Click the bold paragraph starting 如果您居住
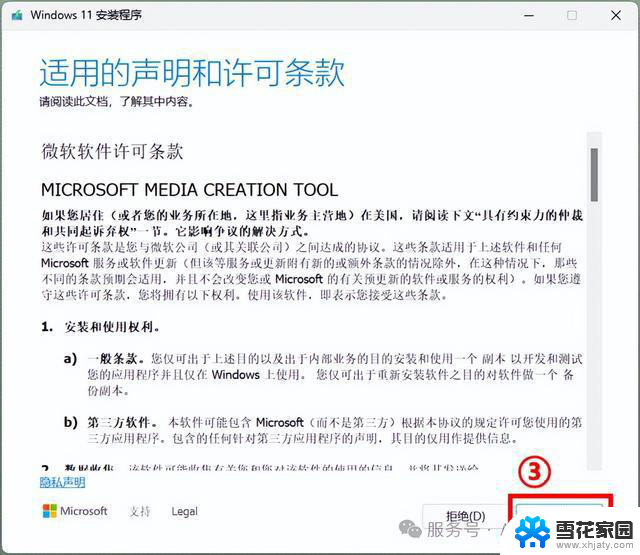 (312, 223)
